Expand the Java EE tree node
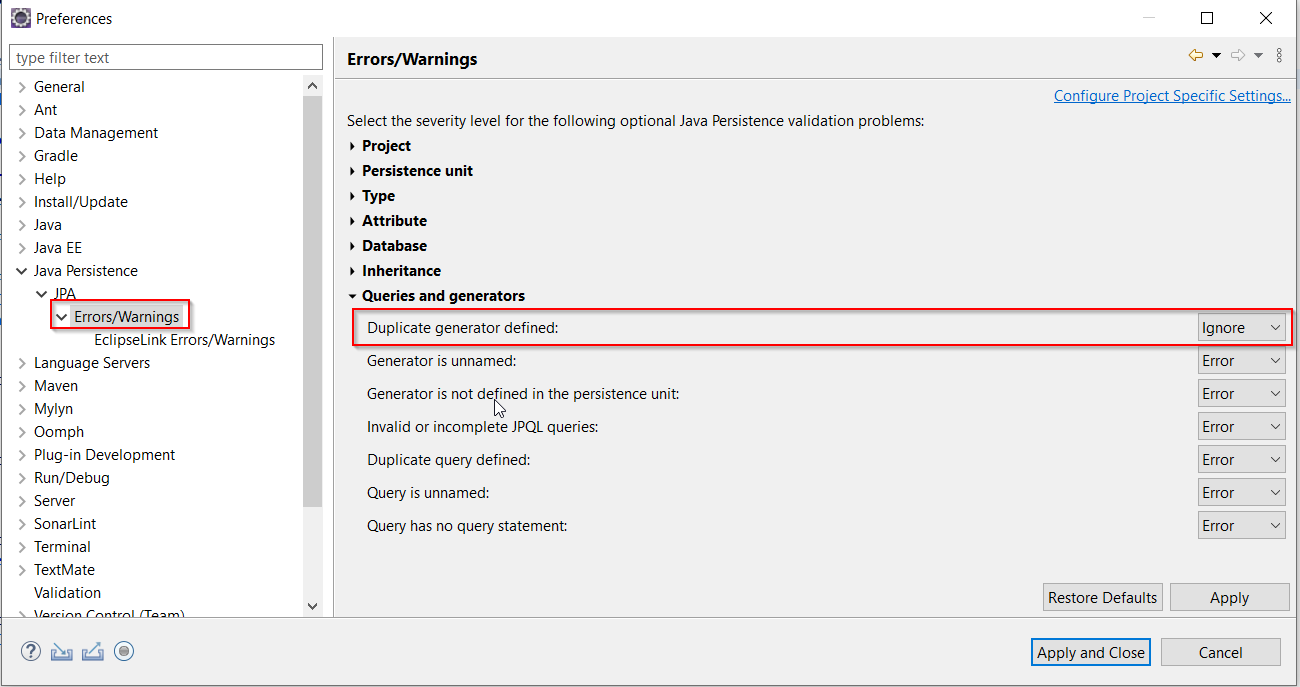 tap(22, 247)
